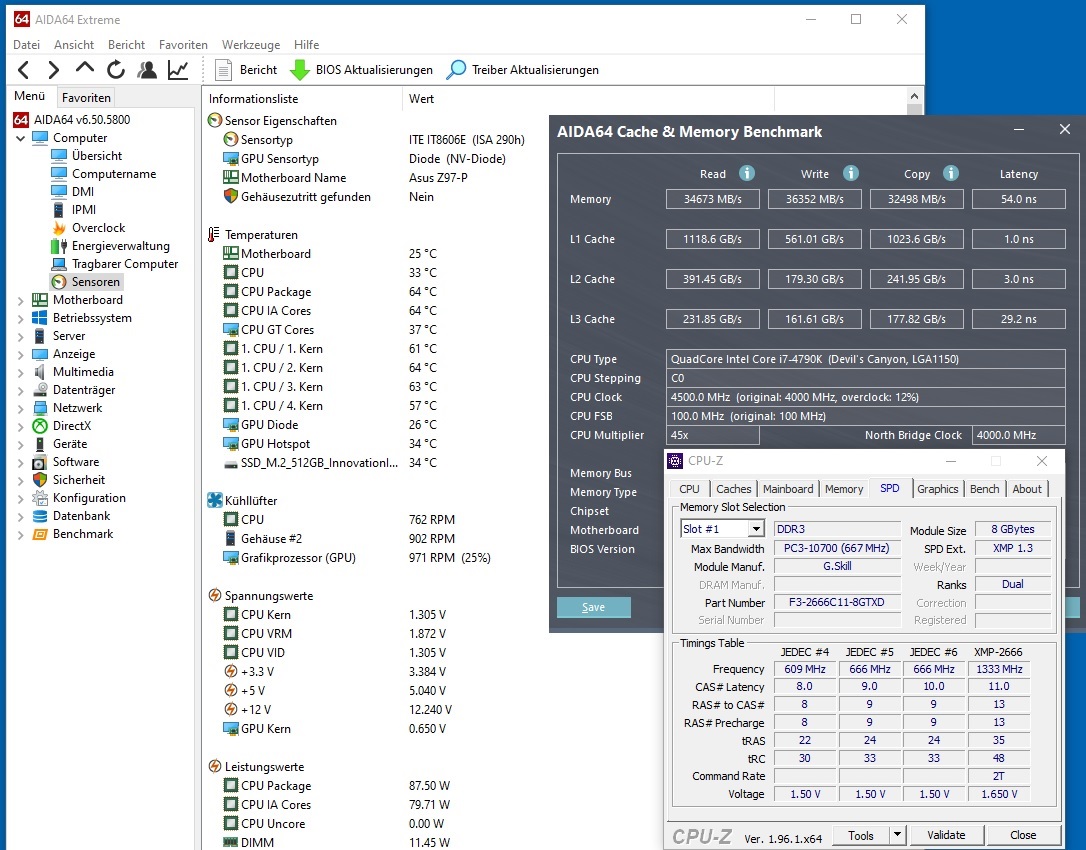Click the Treiber Aktualisierungen magnifier icon

(456, 70)
